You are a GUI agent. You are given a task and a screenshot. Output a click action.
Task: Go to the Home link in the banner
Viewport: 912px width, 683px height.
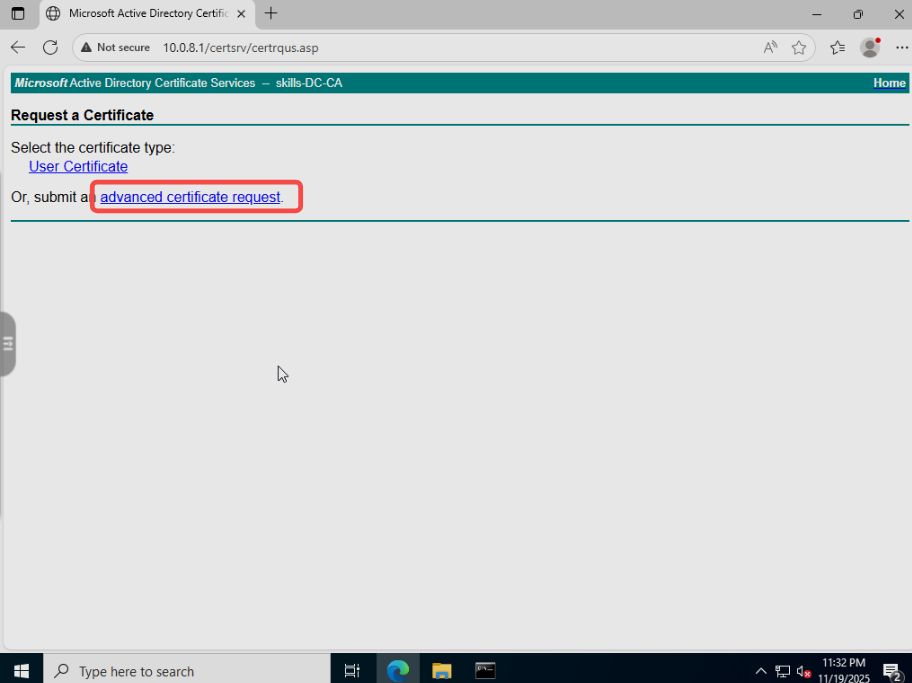point(889,83)
